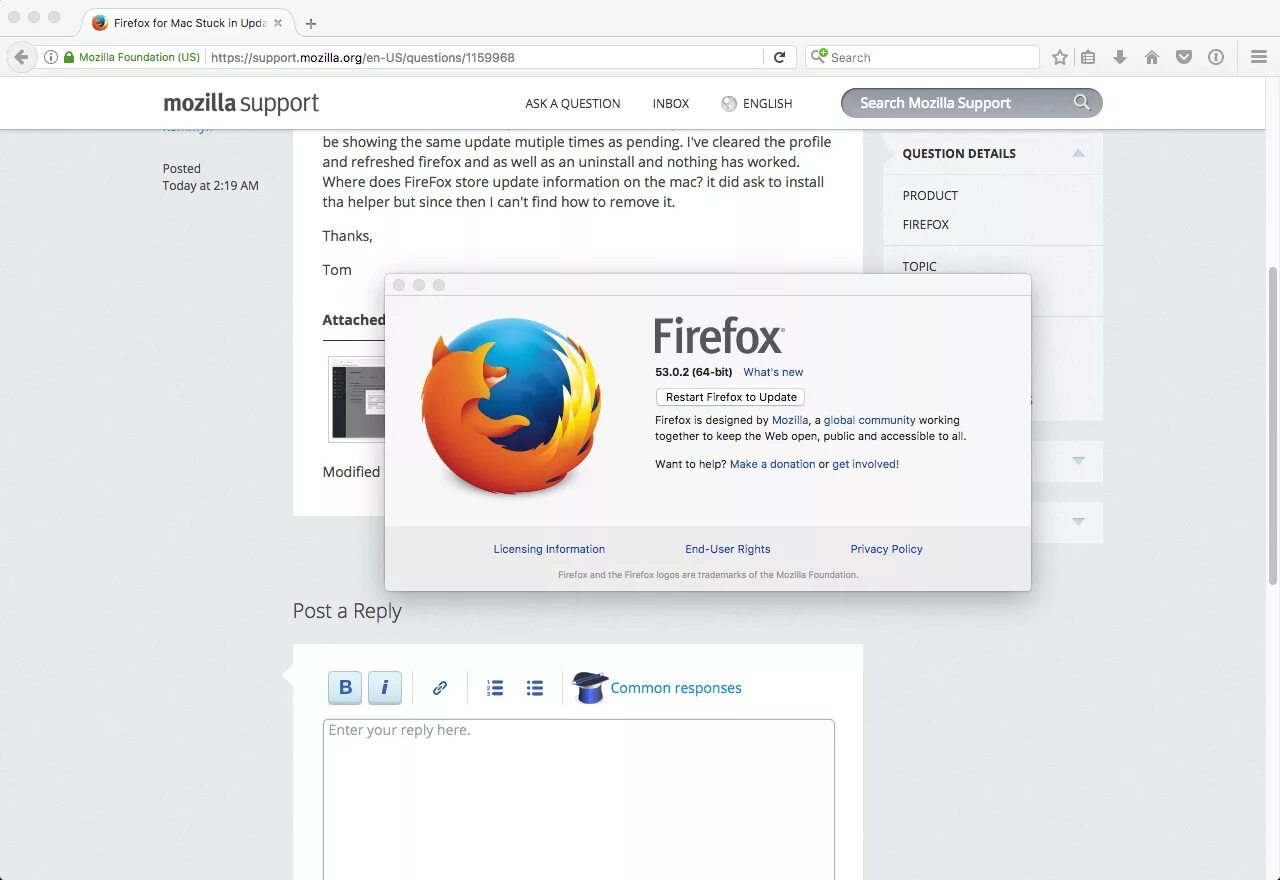
Task: Save page to Pocket icon
Action: [1184, 57]
